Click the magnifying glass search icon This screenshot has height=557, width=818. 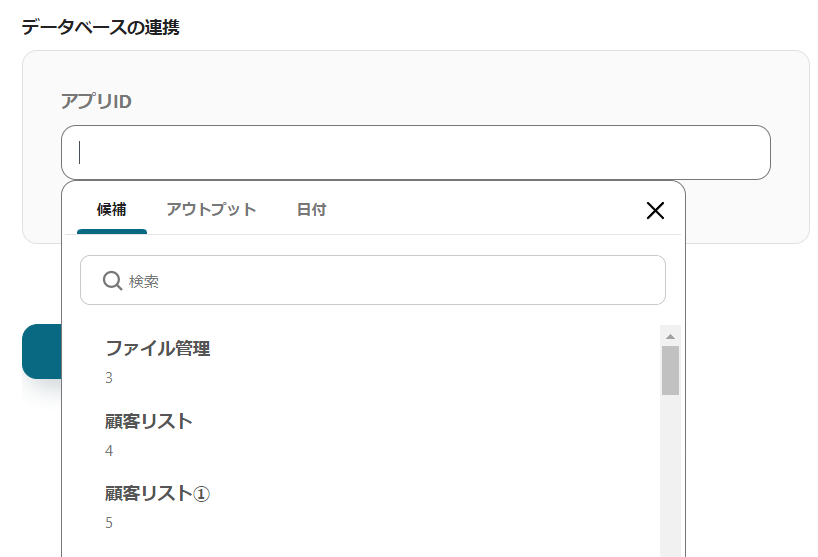112,281
